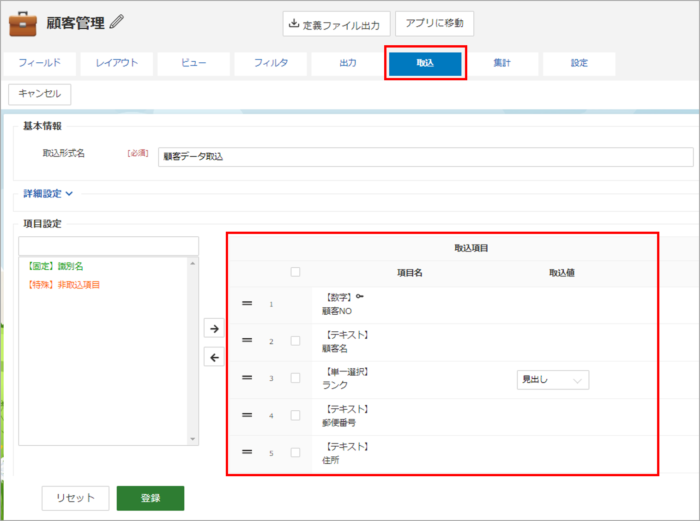
Task: Open the 集計 tab
Action: (502, 63)
